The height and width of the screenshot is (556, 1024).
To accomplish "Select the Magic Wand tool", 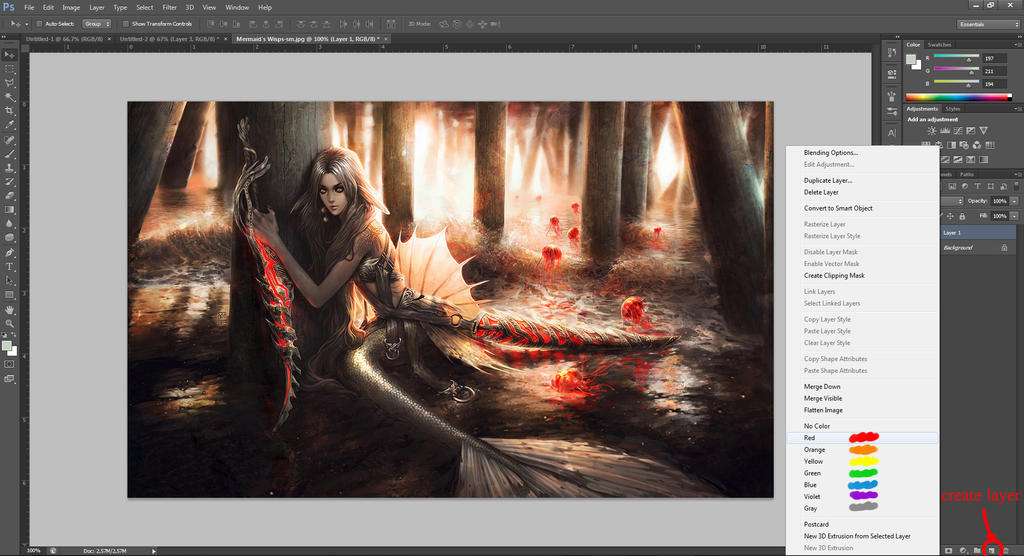I will pyautogui.click(x=9, y=97).
